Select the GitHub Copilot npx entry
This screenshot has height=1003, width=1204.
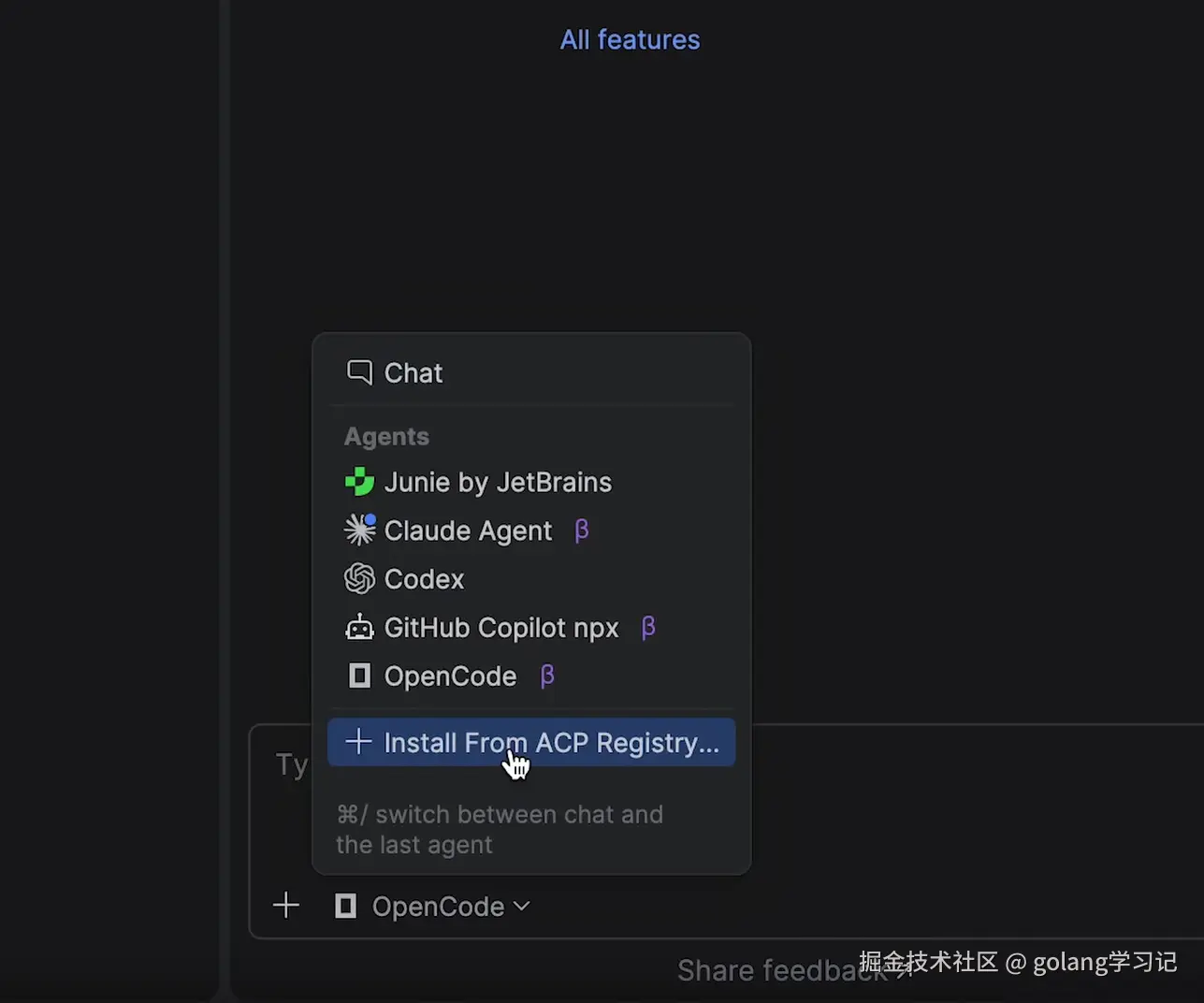click(501, 628)
